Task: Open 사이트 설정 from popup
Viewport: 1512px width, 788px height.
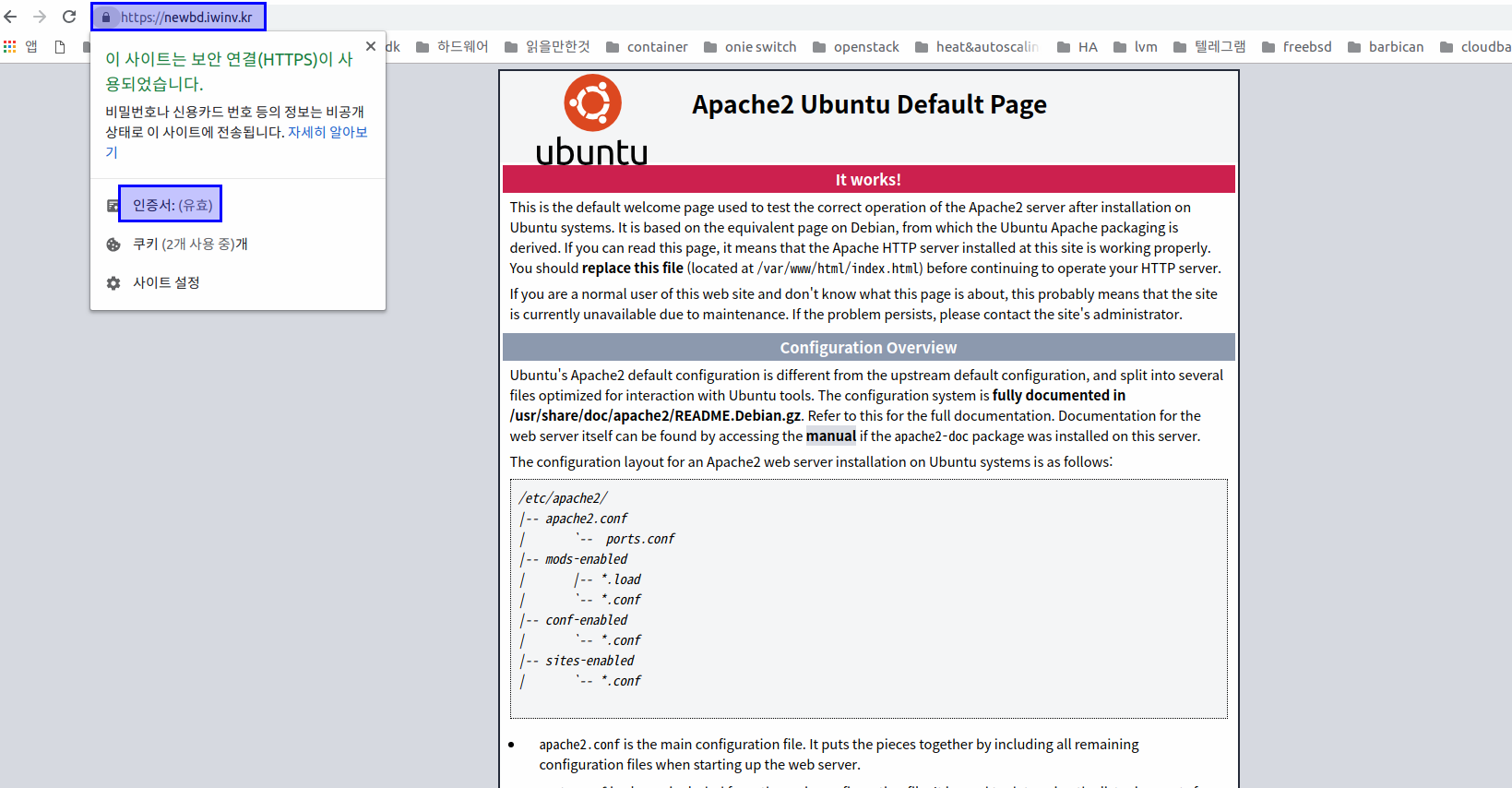Action: tap(166, 283)
